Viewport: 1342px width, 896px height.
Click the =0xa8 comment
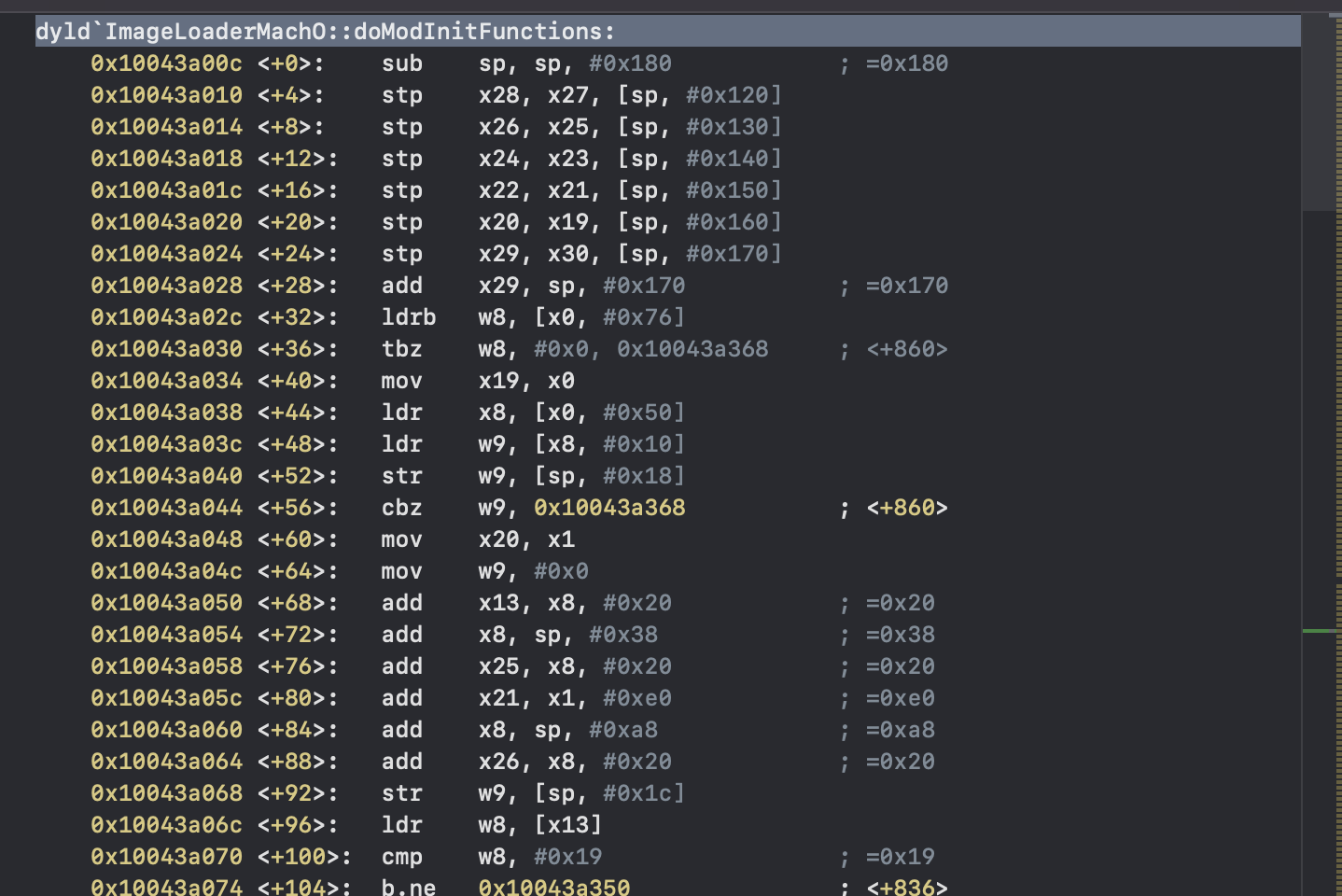901,730
